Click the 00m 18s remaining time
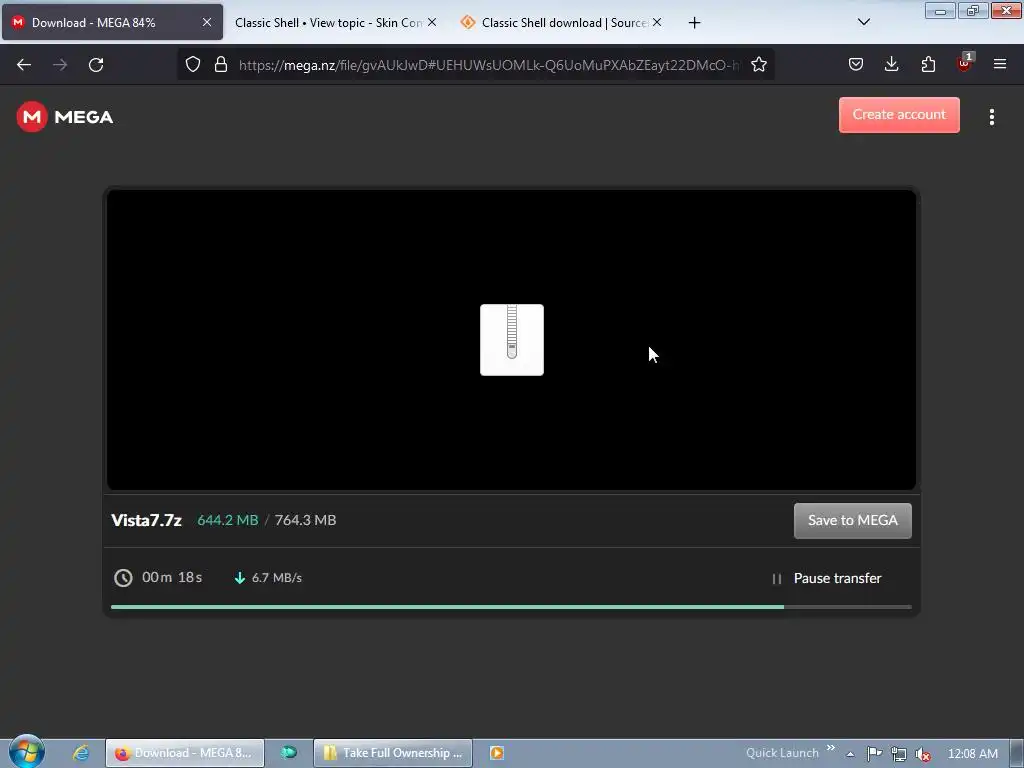Screen dimensions: 1024x768 [172, 577]
